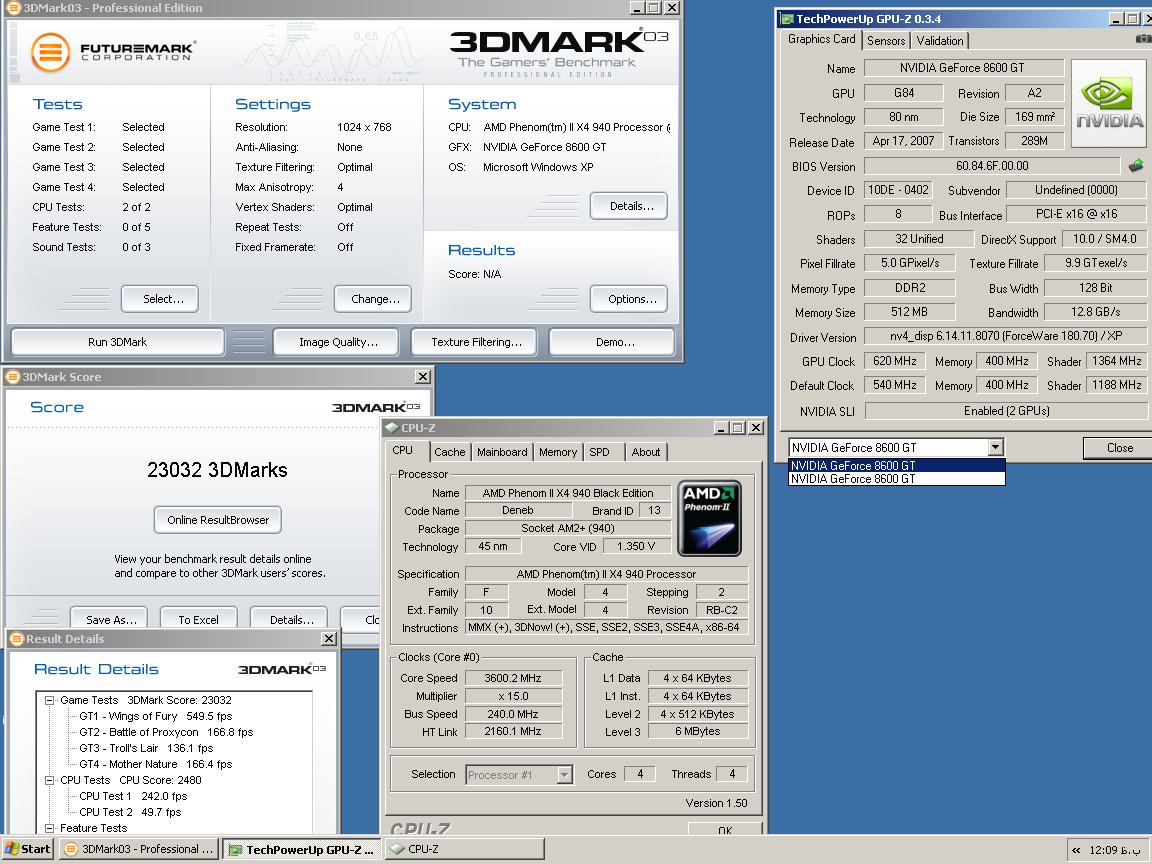Collapse the CPU Tests tree node
This screenshot has width=1152, height=864.
click(50, 780)
